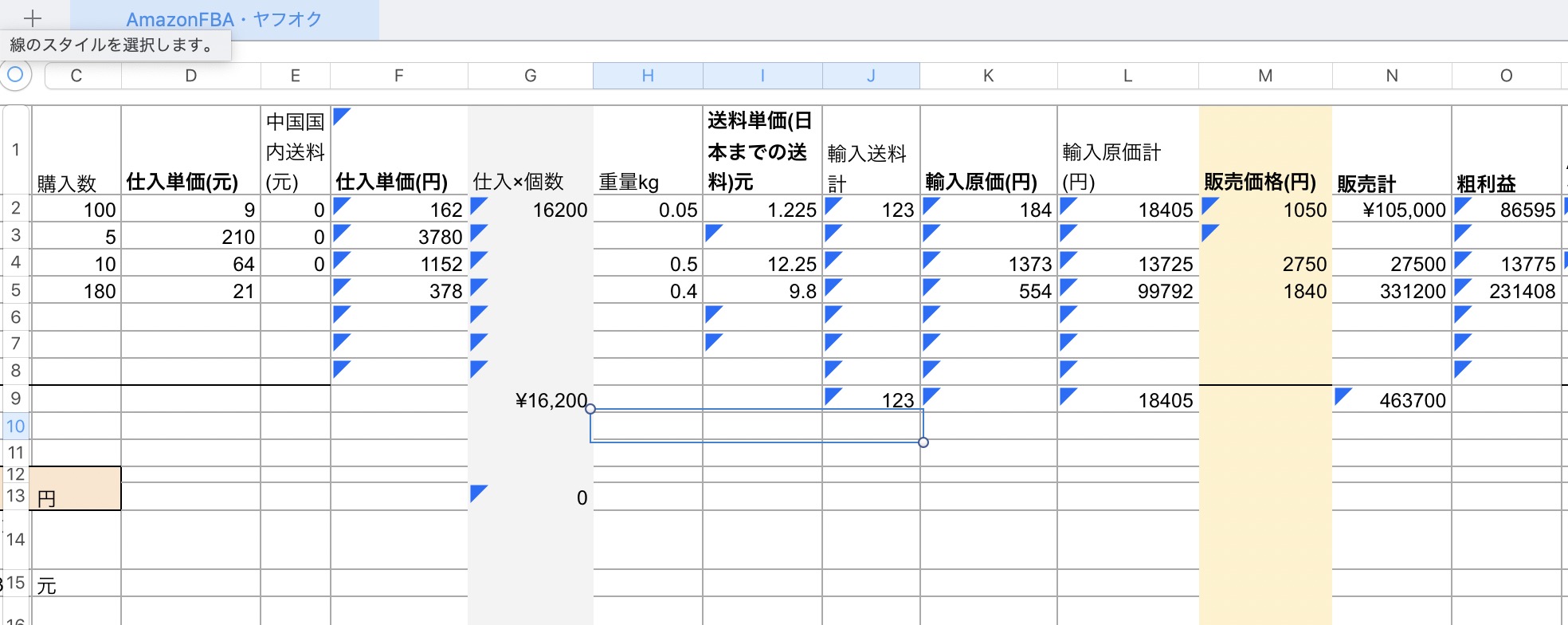Image resolution: width=1568 pixels, height=625 pixels.
Task: Select cell with value 99792
Action: pos(1128,290)
